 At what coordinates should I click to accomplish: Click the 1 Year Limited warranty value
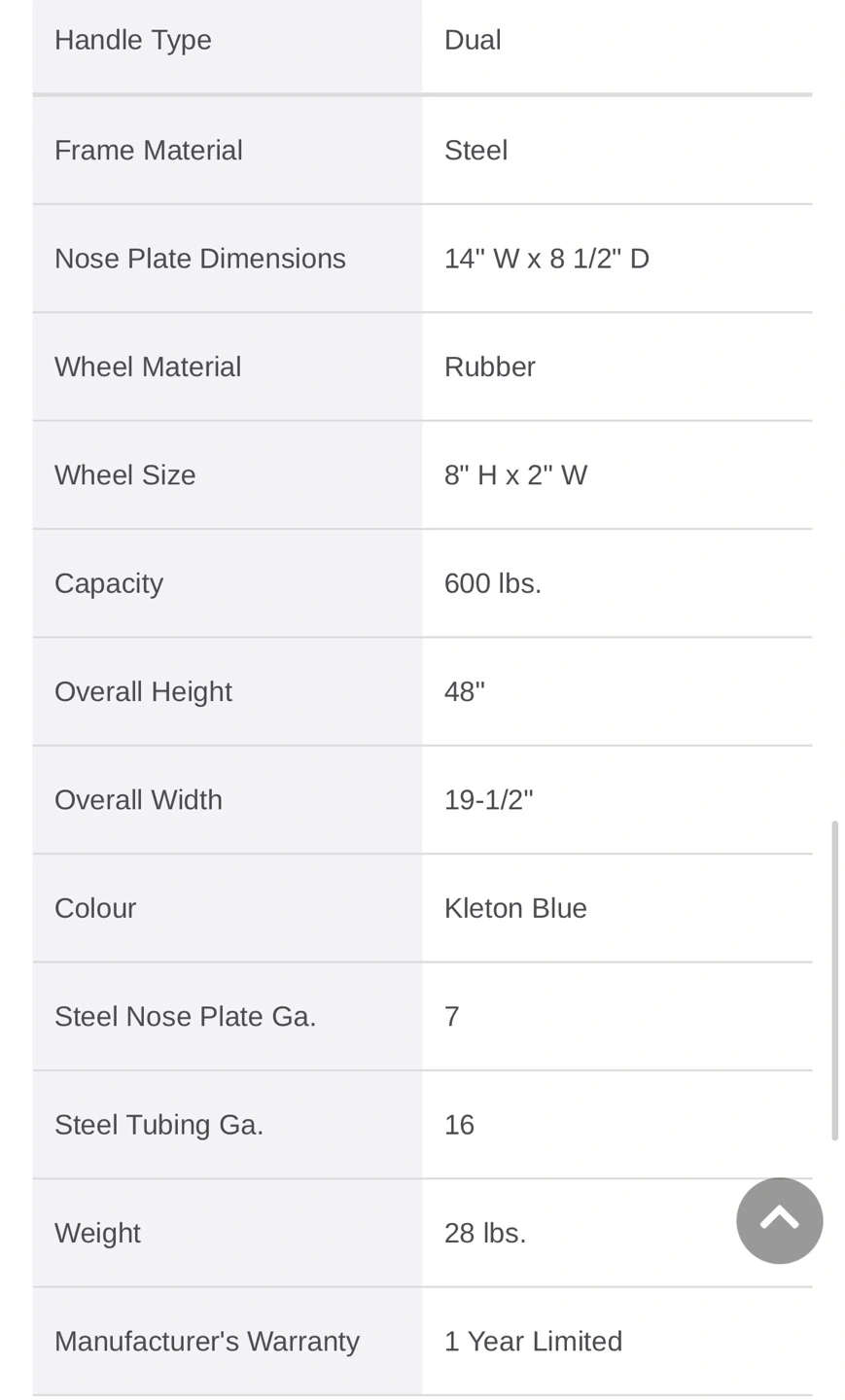coord(533,1342)
